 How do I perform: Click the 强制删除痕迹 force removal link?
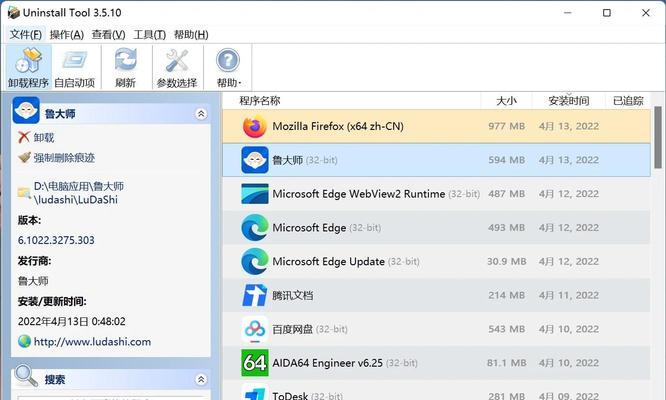[x=64, y=158]
